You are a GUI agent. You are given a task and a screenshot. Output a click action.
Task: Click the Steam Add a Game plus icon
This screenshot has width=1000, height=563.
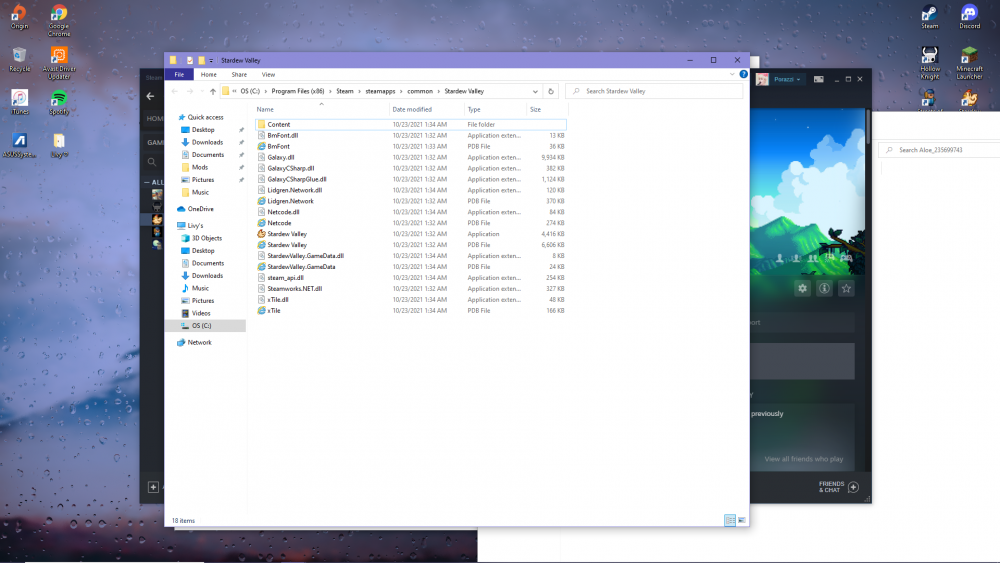[x=153, y=487]
